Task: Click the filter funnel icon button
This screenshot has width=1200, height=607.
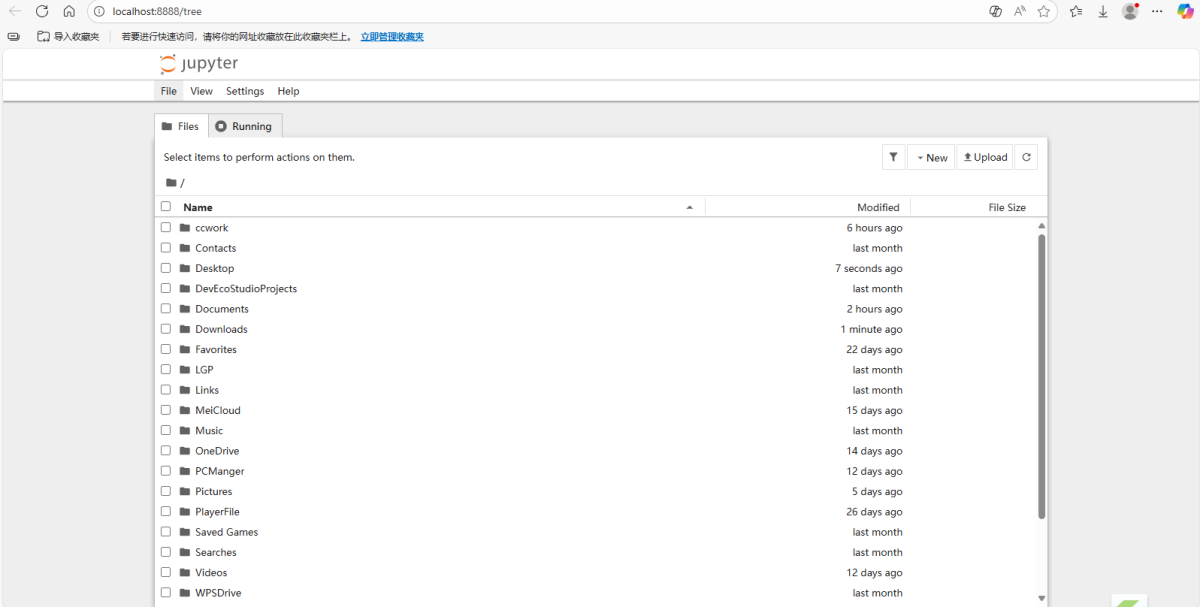Action: (893, 157)
